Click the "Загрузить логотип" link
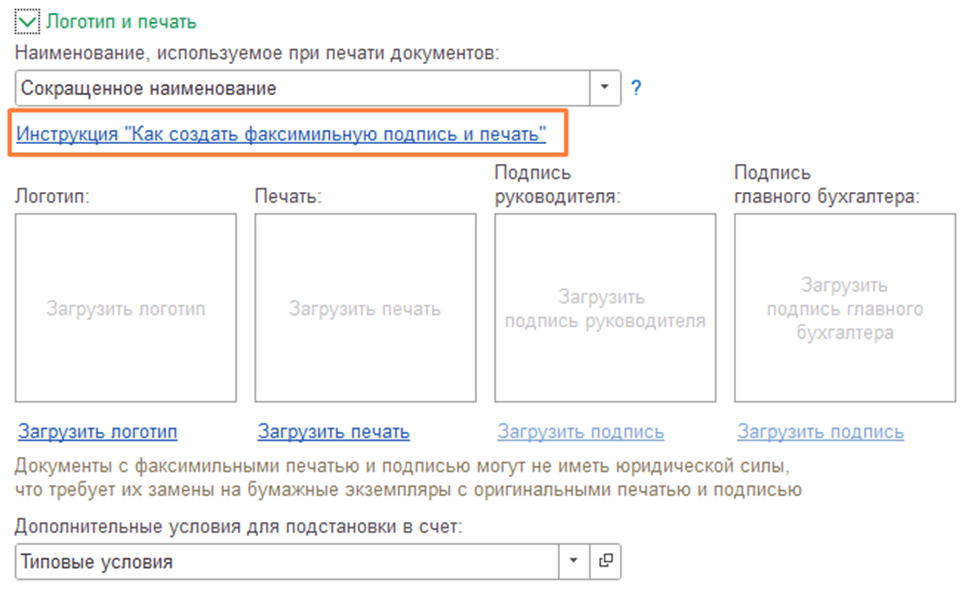This screenshot has width=974, height=592. (x=98, y=432)
